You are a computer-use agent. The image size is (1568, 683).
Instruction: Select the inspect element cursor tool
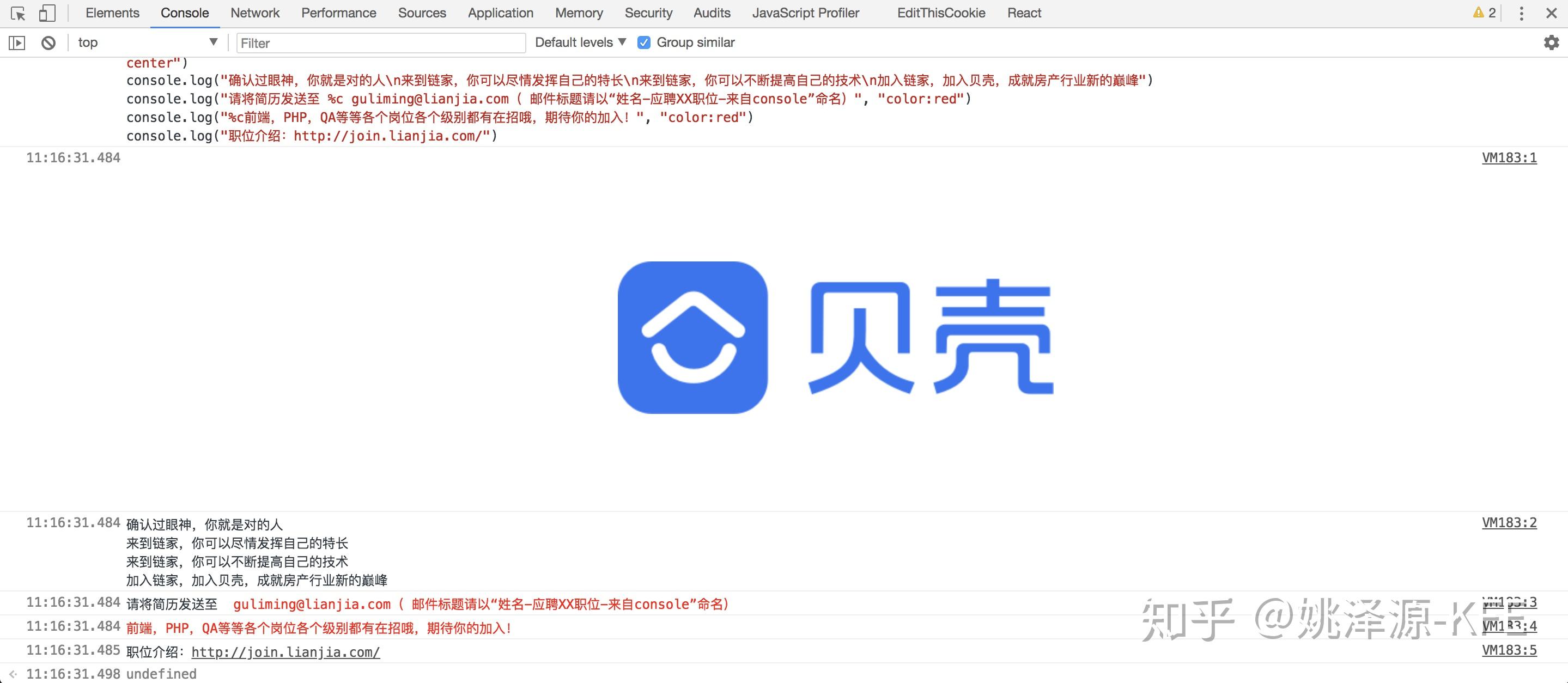[x=17, y=12]
